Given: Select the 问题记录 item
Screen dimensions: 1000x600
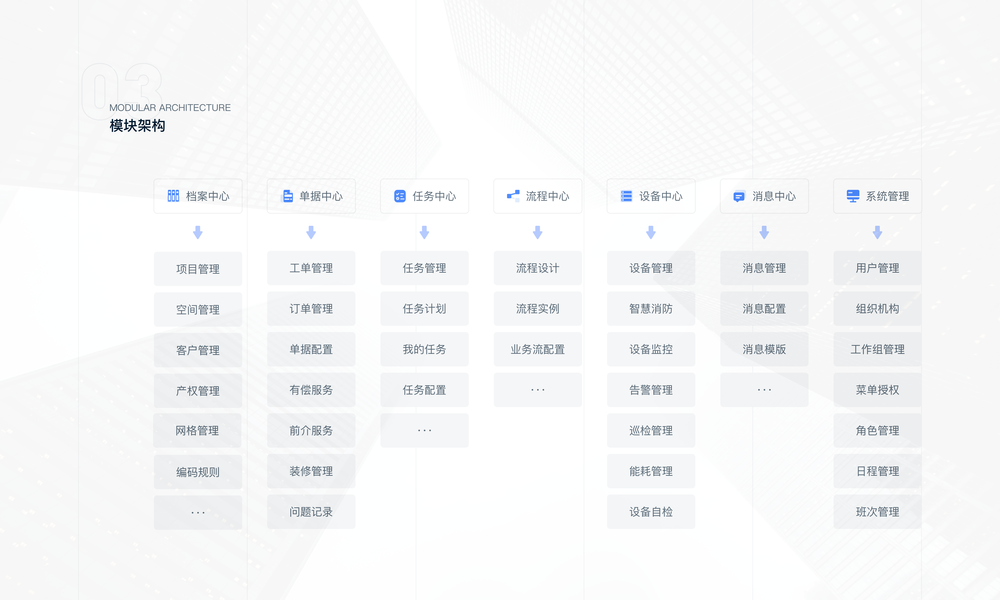Looking at the screenshot, I should tap(311, 511).
